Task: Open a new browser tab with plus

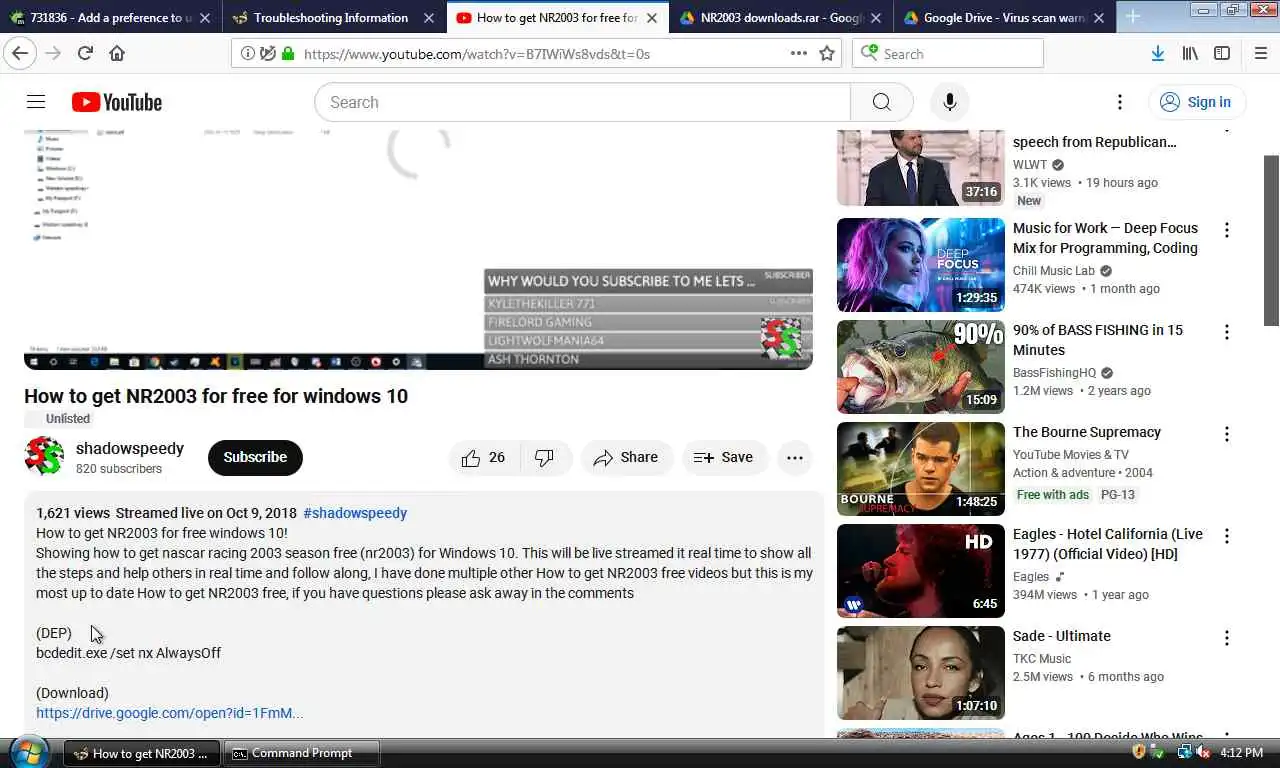Action: pos(1133,16)
